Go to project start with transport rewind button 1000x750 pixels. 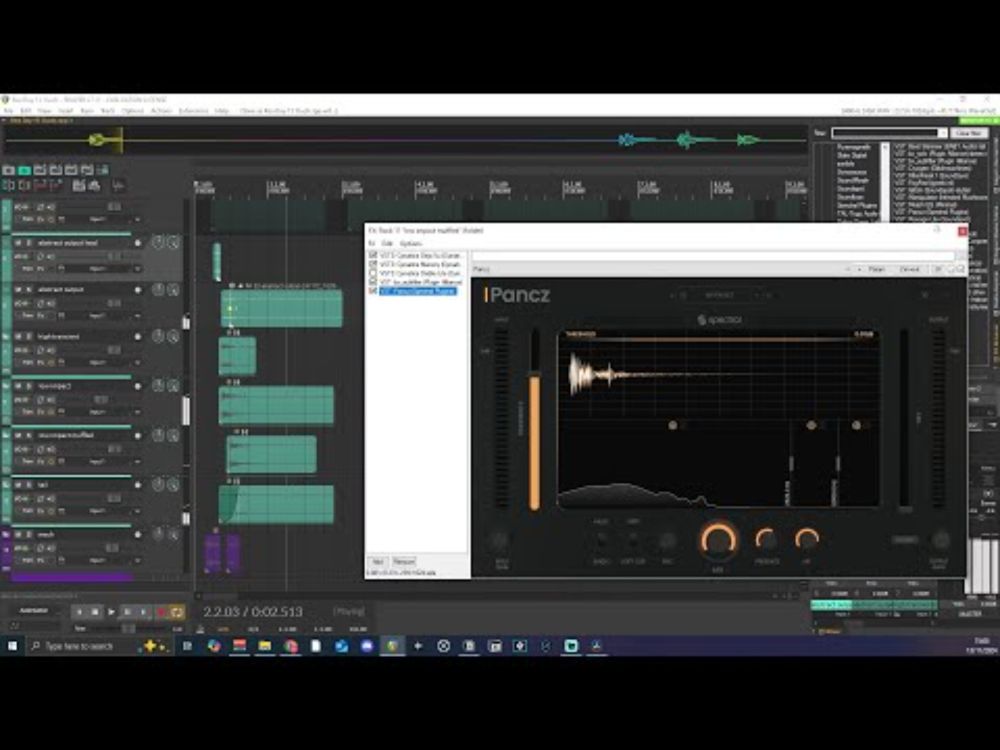coord(79,612)
